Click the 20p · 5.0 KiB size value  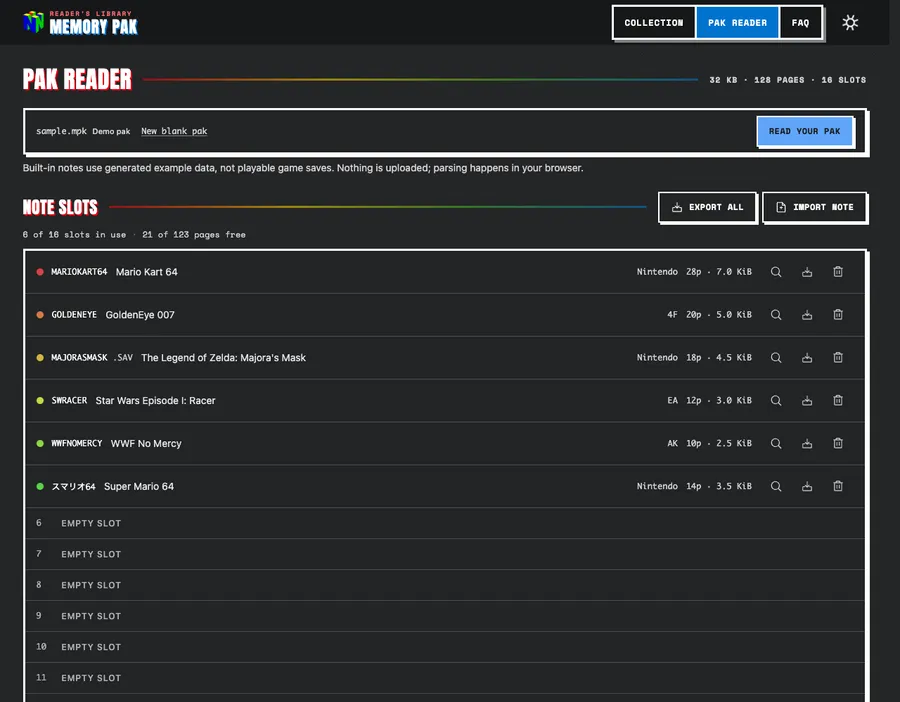pyautogui.click(x=719, y=315)
